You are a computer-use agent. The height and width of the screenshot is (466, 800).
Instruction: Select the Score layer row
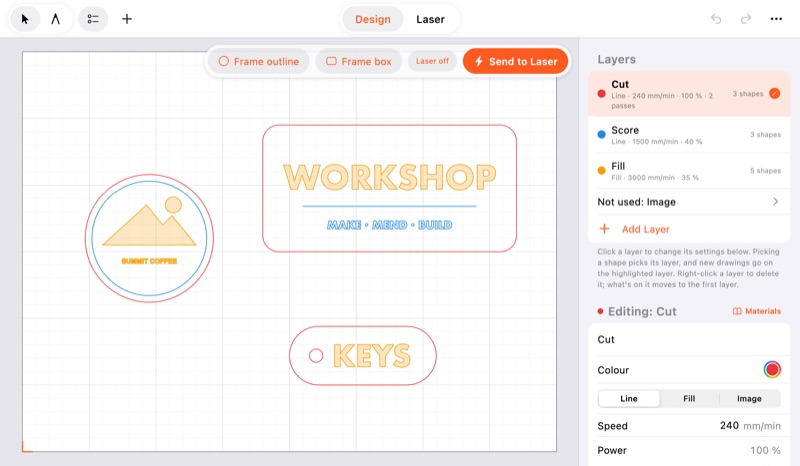click(x=689, y=135)
